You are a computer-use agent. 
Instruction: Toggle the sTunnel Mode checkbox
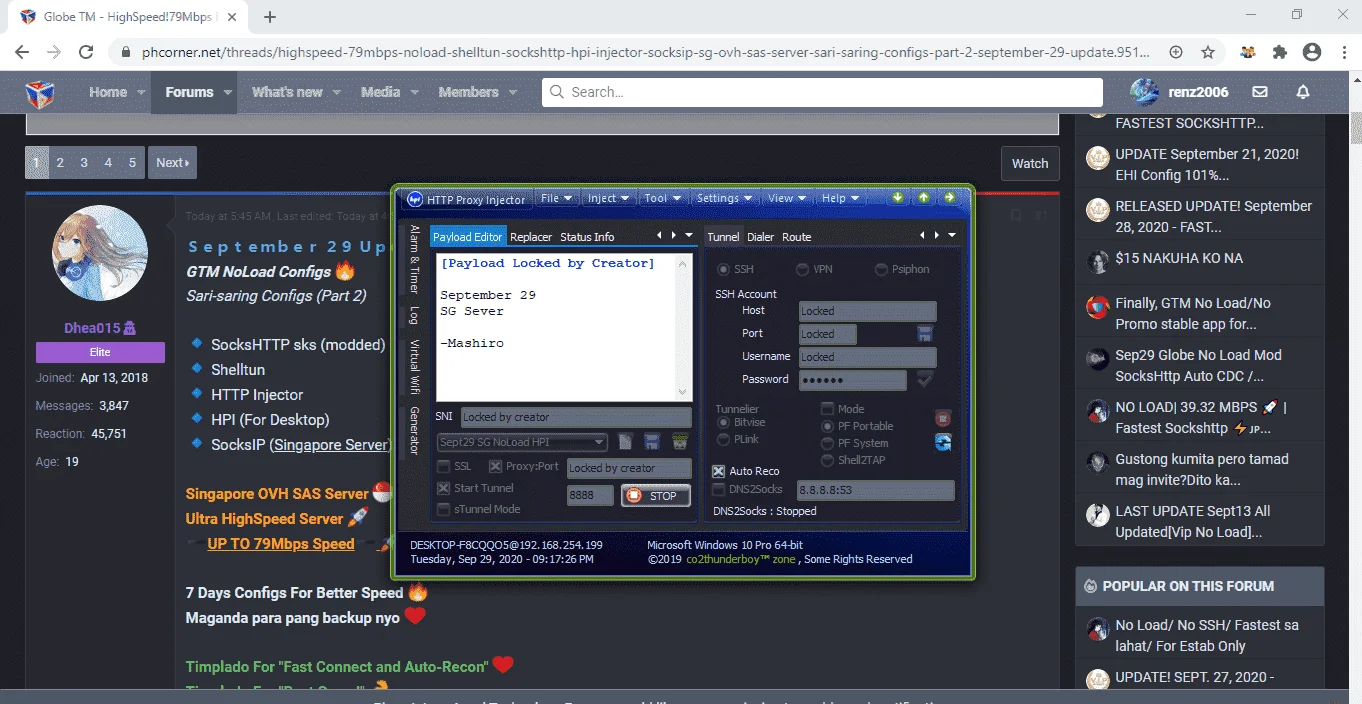pyautogui.click(x=443, y=509)
